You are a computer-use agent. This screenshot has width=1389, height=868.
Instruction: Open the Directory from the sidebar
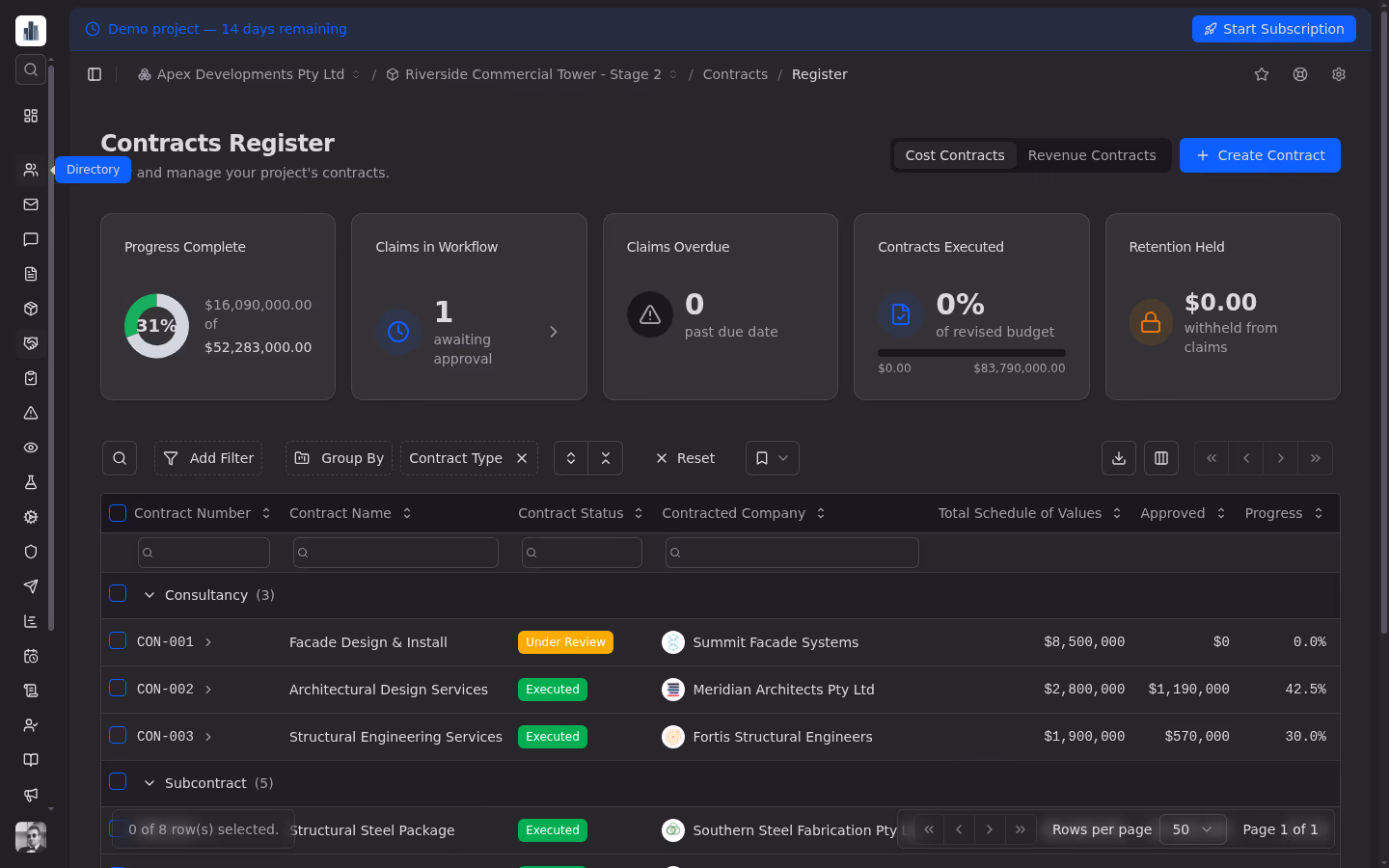click(x=30, y=170)
